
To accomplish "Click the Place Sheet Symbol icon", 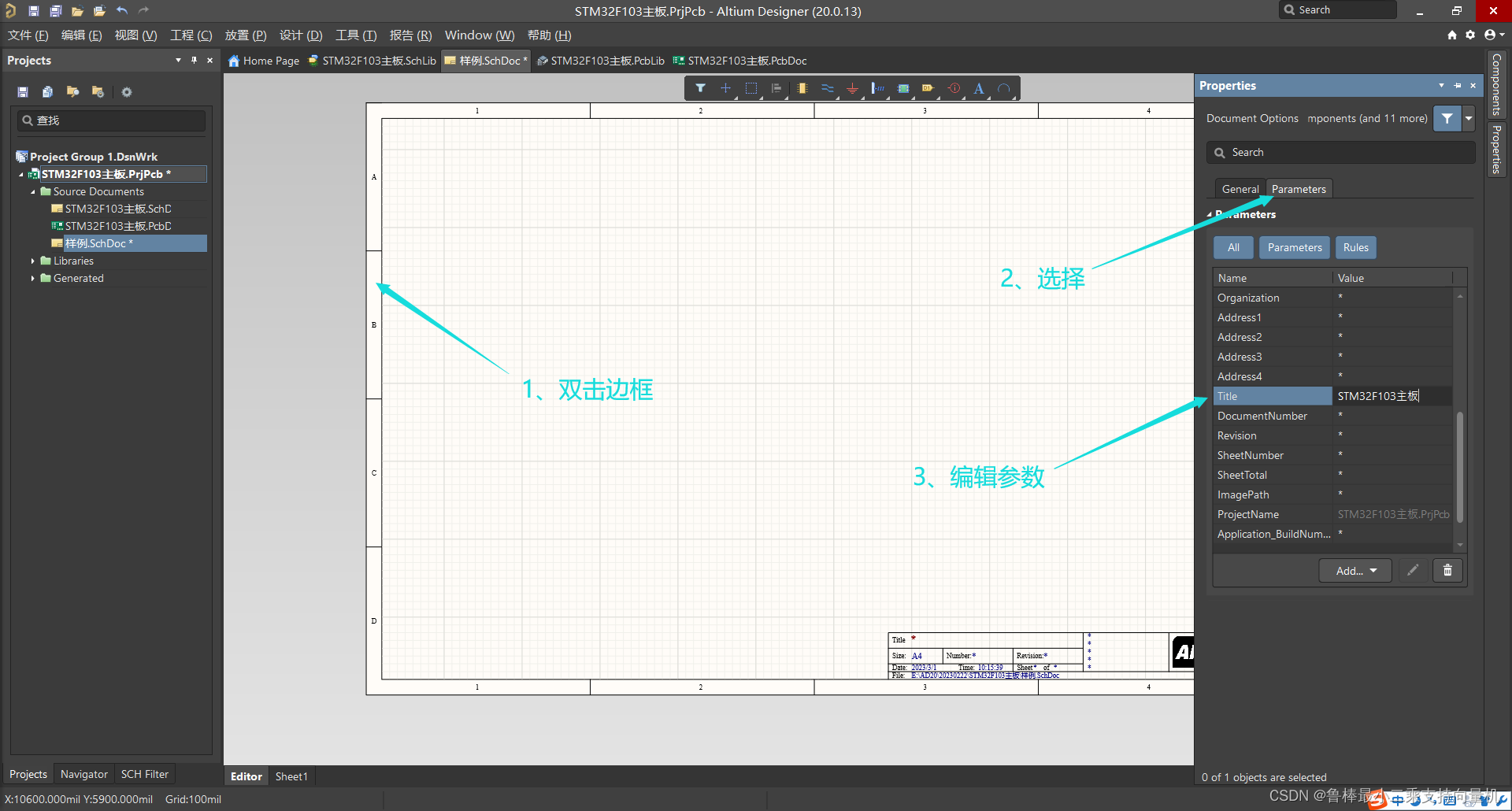I will [903, 88].
